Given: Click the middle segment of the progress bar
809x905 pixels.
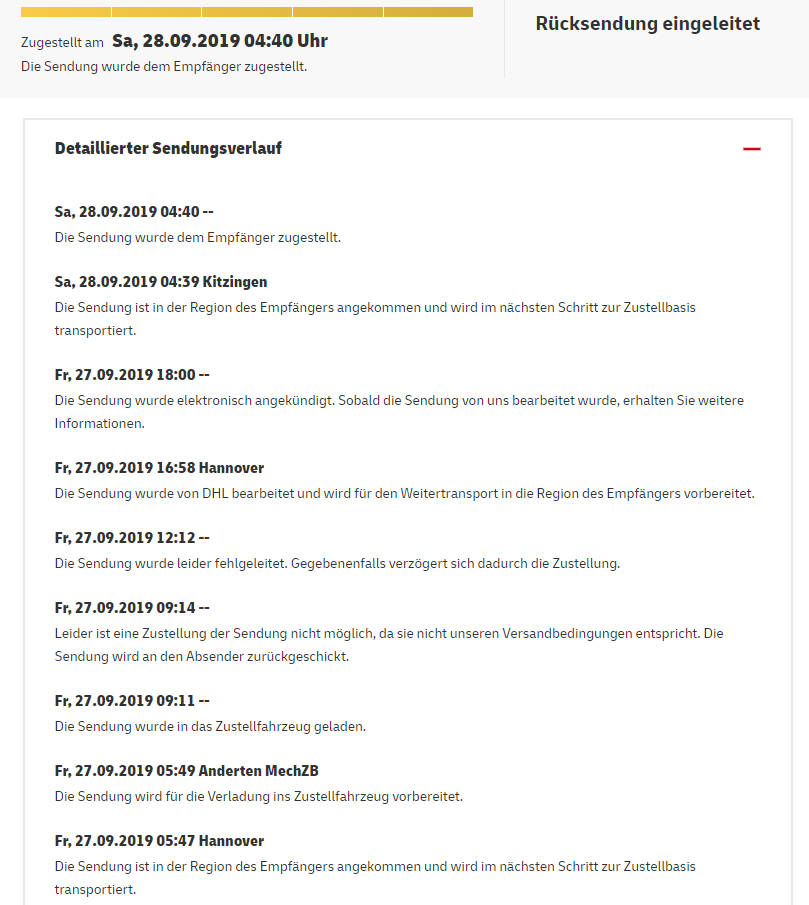Looking at the screenshot, I should [x=247, y=12].
